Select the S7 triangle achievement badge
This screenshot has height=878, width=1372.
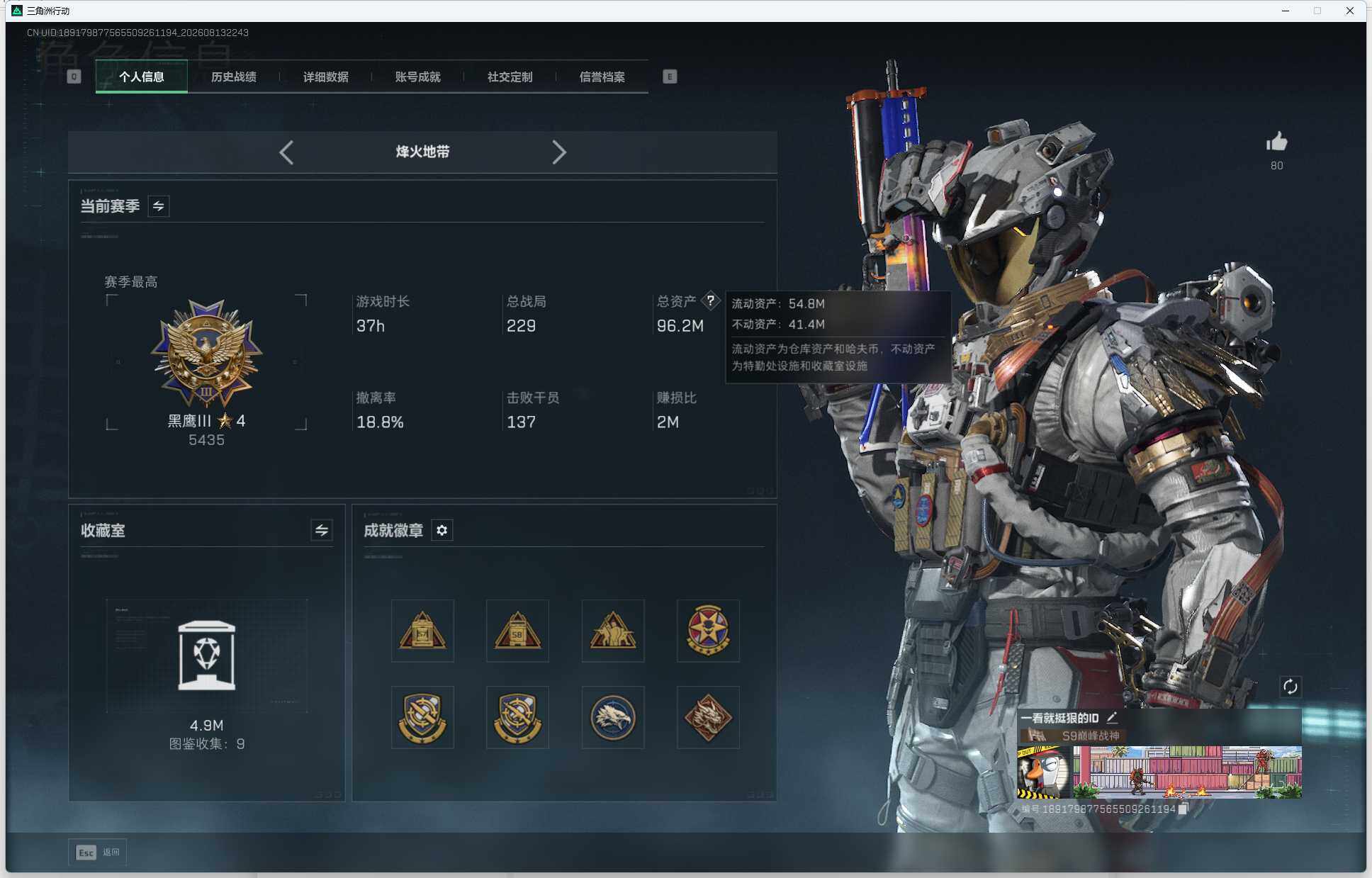click(x=422, y=631)
